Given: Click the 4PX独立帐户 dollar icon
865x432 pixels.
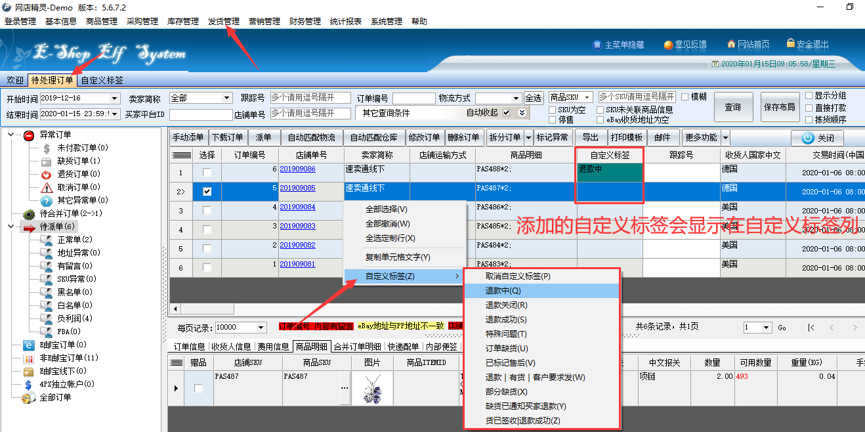Looking at the screenshot, I should pos(29,385).
